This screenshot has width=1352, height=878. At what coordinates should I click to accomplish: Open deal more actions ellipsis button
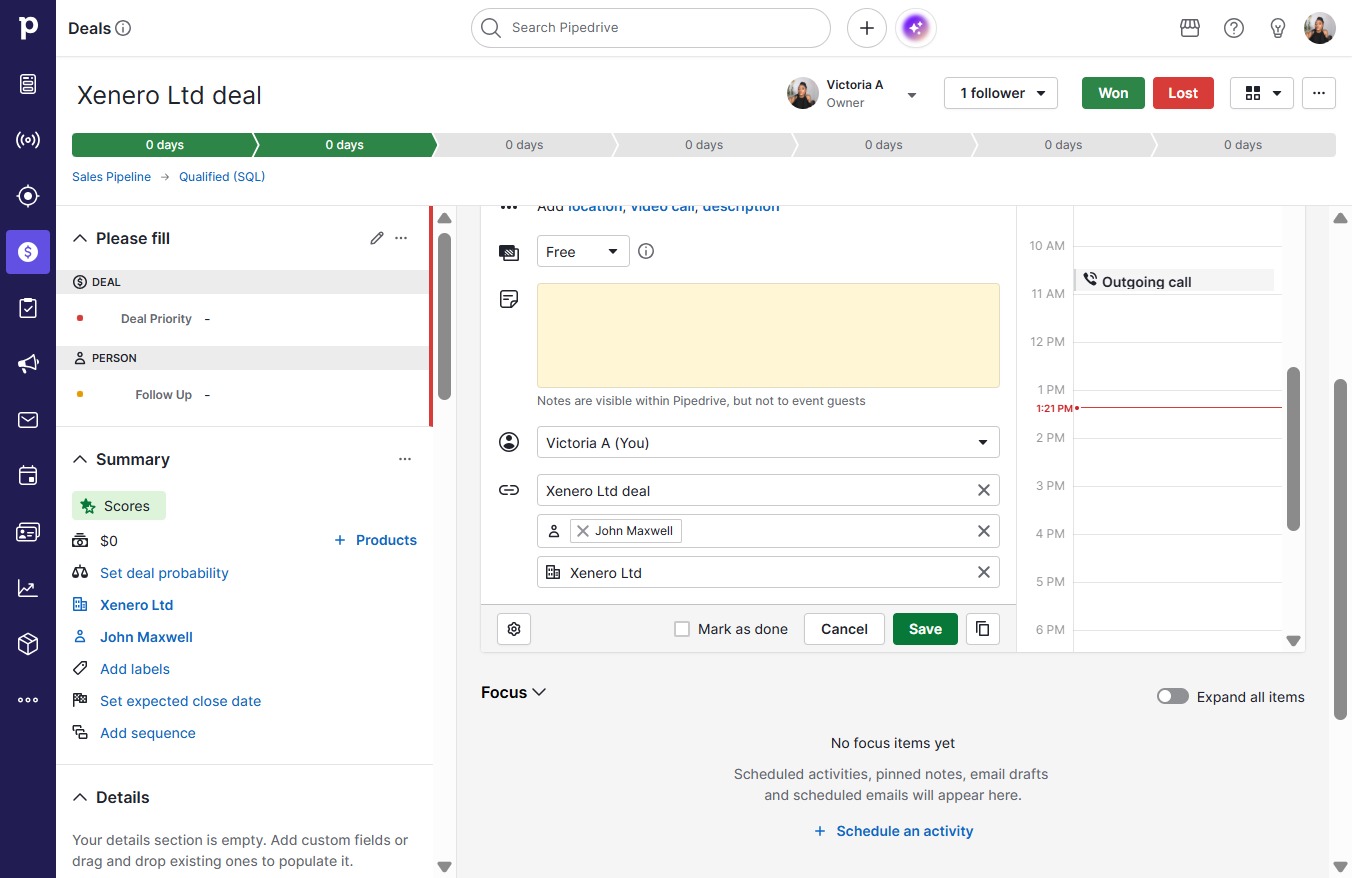coord(1319,93)
